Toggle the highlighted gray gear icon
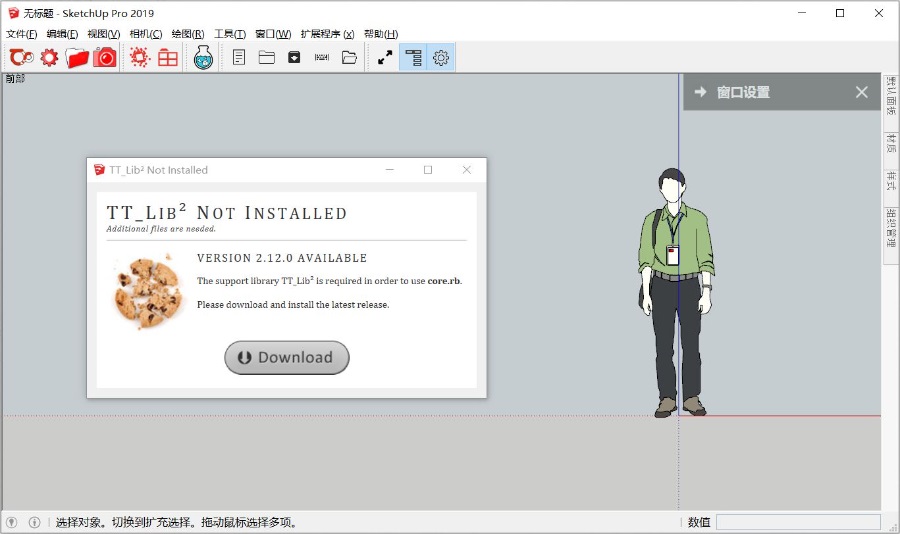900x534 pixels. click(x=441, y=57)
